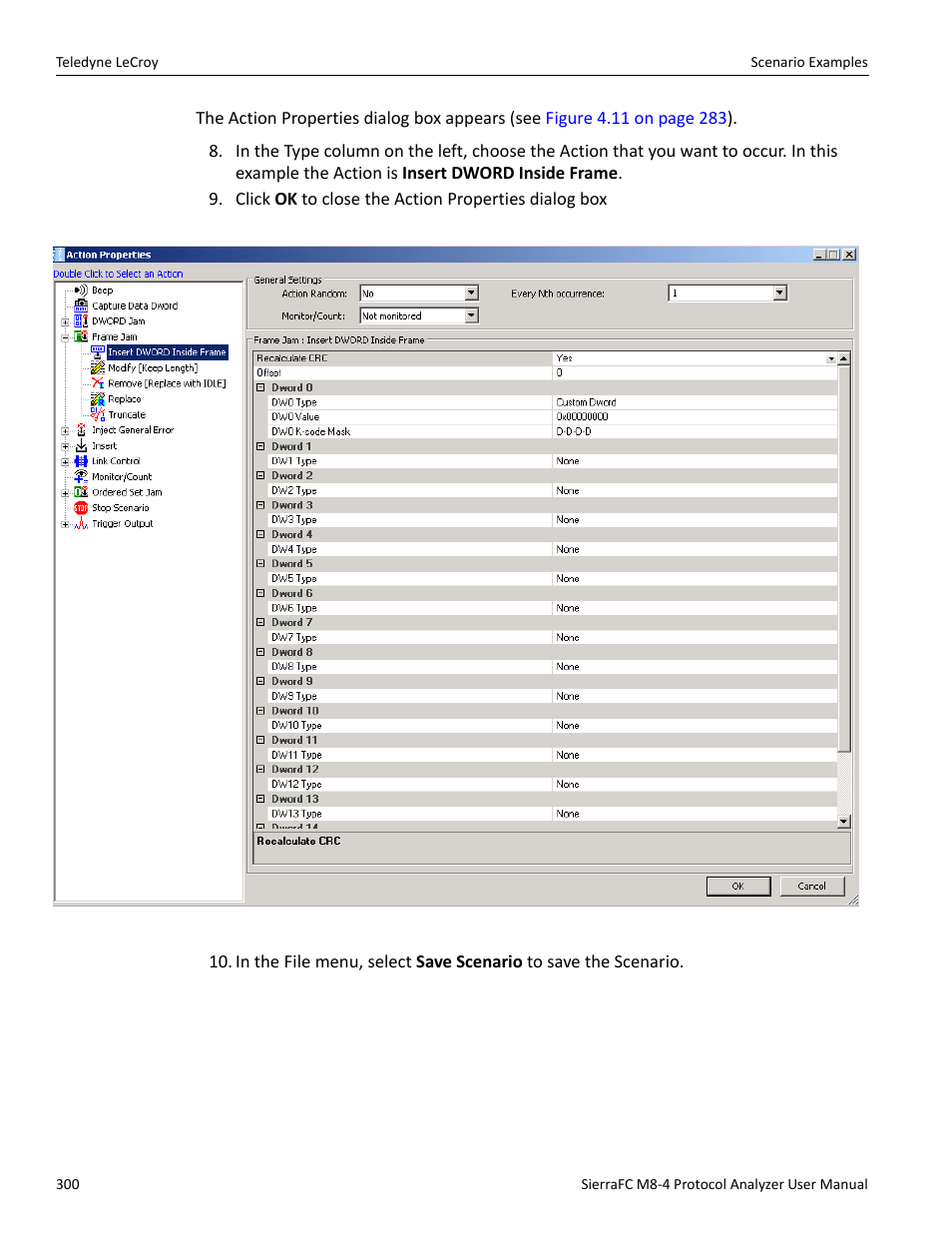Open the Figure 4.11 on page 283 link
The width and height of the screenshot is (952, 1233).
pos(636,118)
